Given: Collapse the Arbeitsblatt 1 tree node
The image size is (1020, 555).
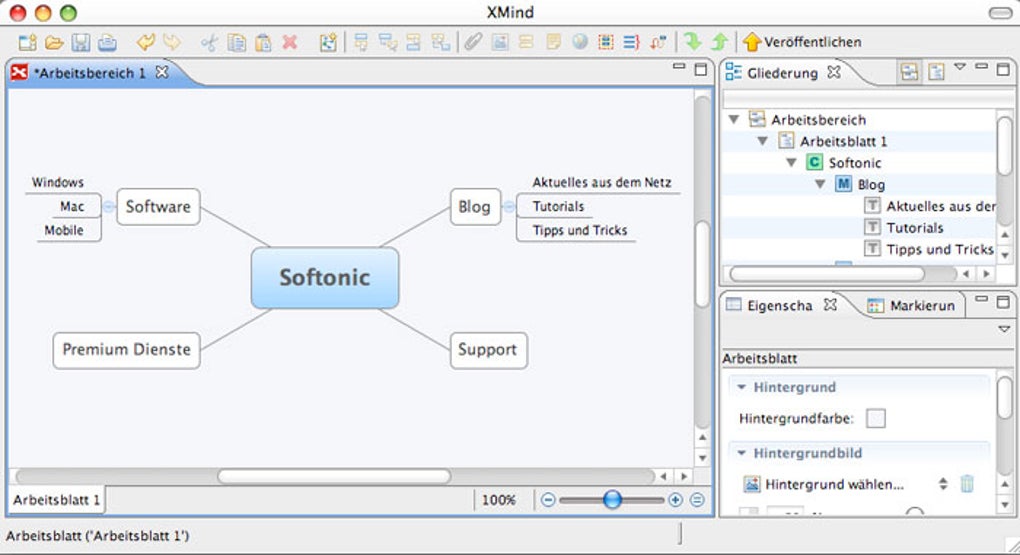Looking at the screenshot, I should click(x=763, y=141).
